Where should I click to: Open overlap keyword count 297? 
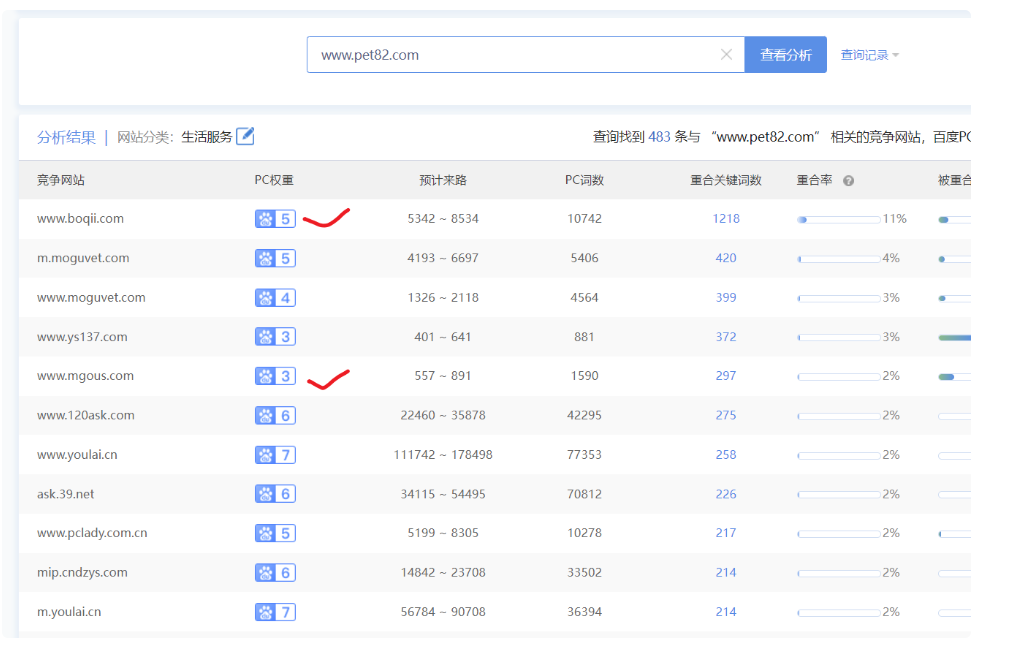click(726, 376)
